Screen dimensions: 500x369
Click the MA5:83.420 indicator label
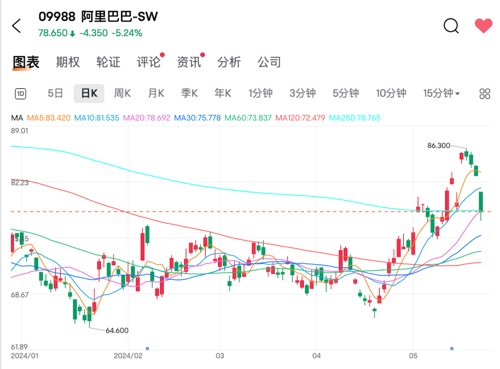49,118
